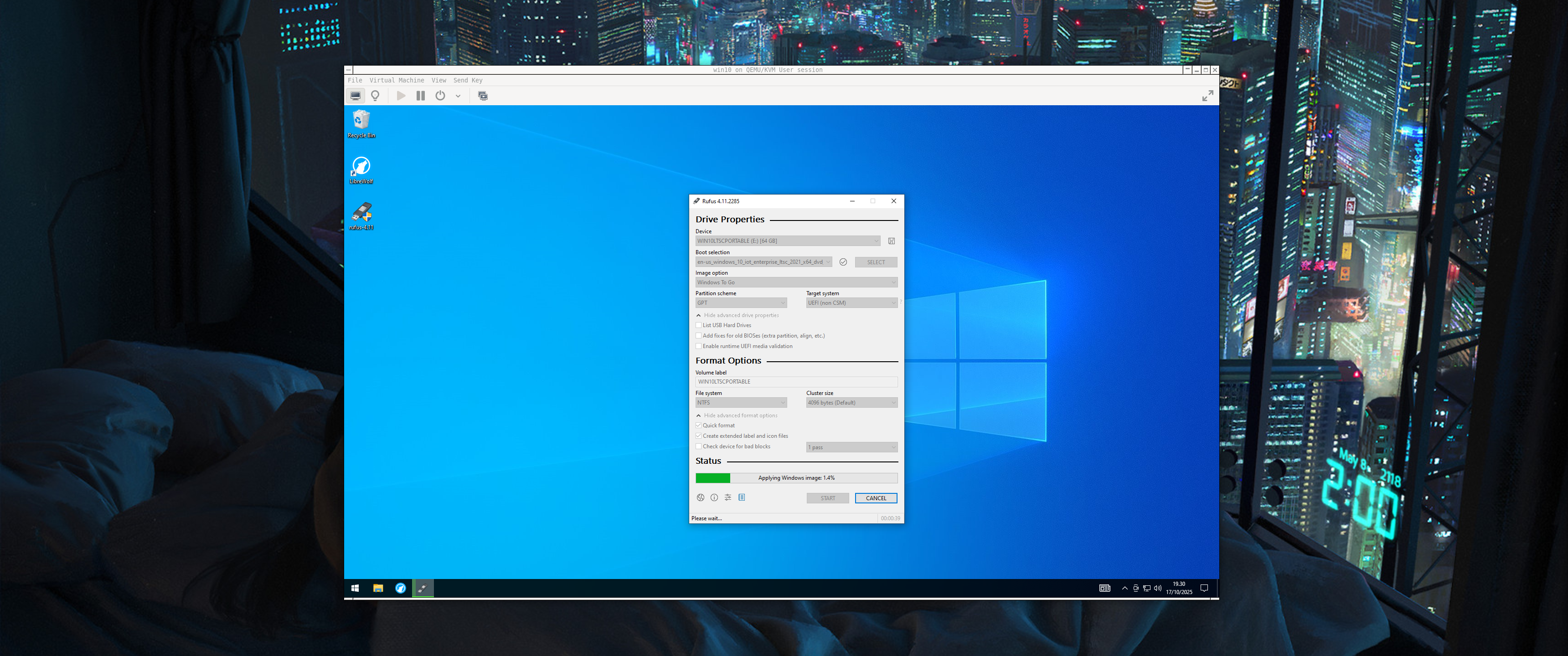Show VM hardware details lightbulb icon
The width and height of the screenshot is (1568, 656).
[x=375, y=96]
